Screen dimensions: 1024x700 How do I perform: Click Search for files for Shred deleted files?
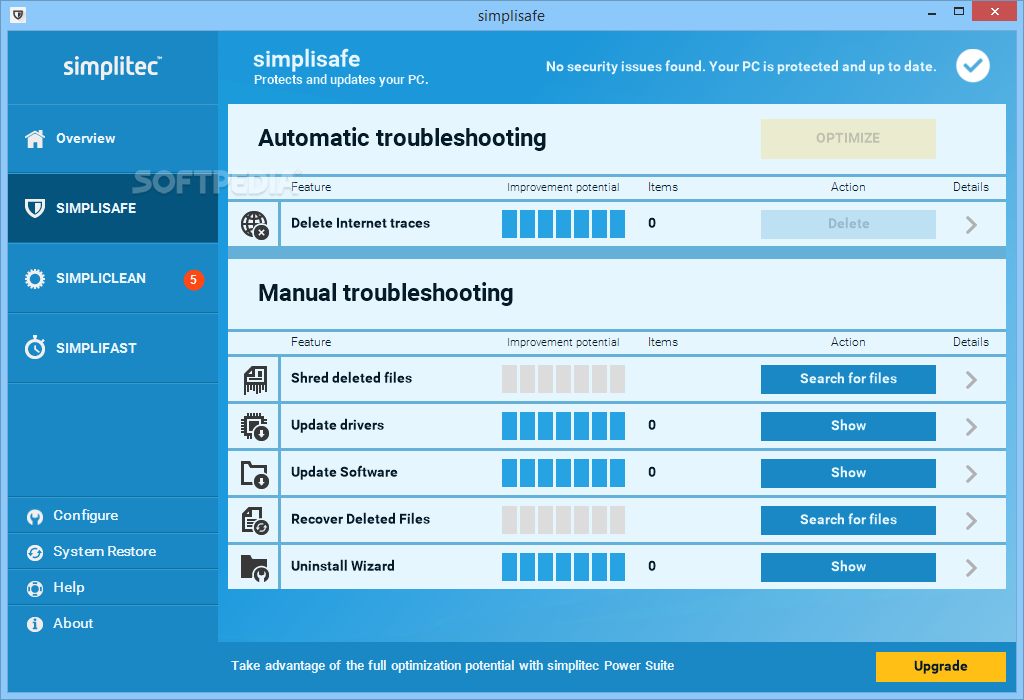tap(848, 379)
